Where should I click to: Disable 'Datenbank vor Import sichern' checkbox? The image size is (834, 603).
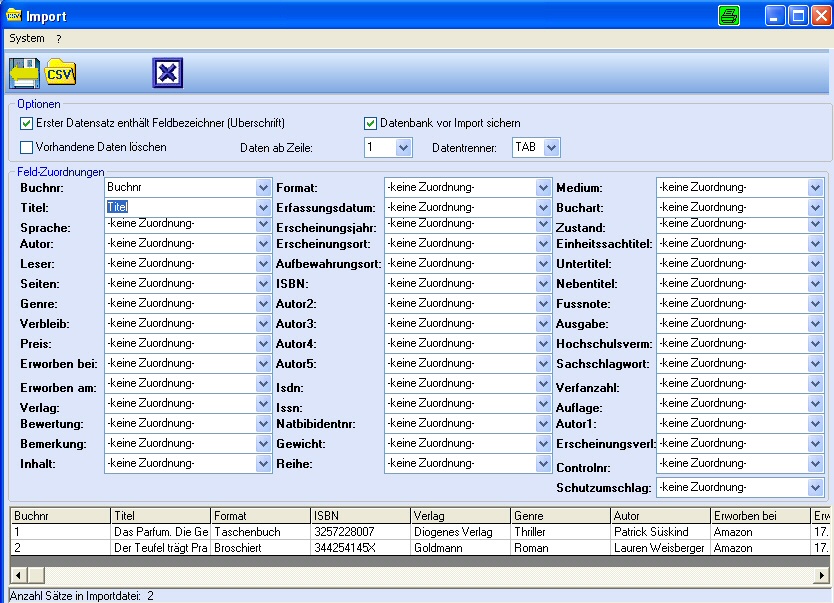pyautogui.click(x=371, y=123)
